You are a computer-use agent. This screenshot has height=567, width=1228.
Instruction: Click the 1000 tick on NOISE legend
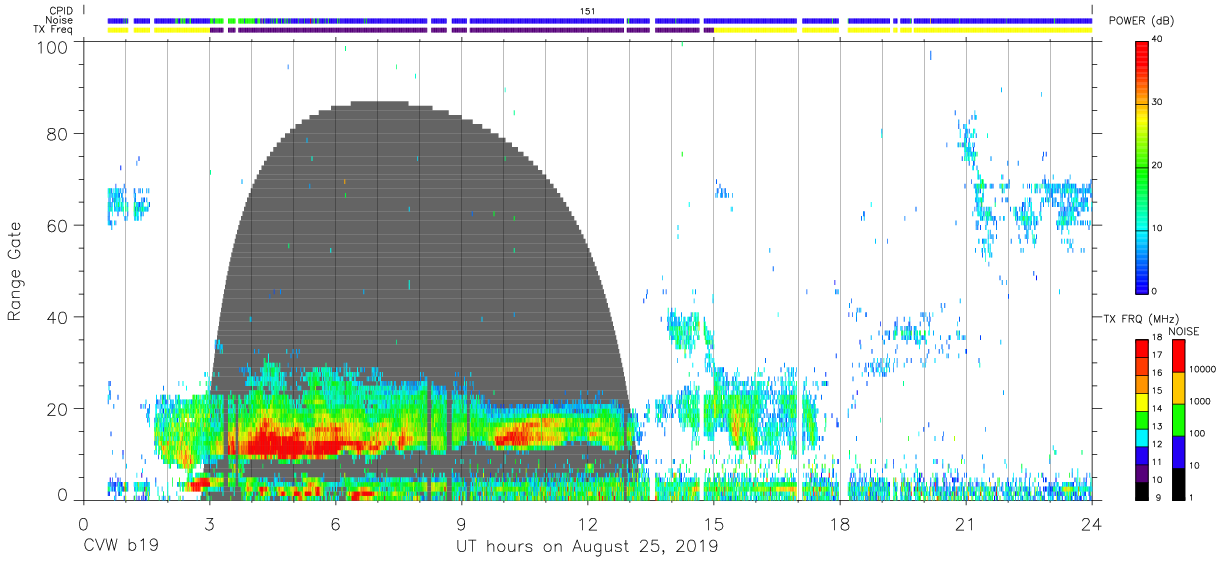(x=1201, y=401)
